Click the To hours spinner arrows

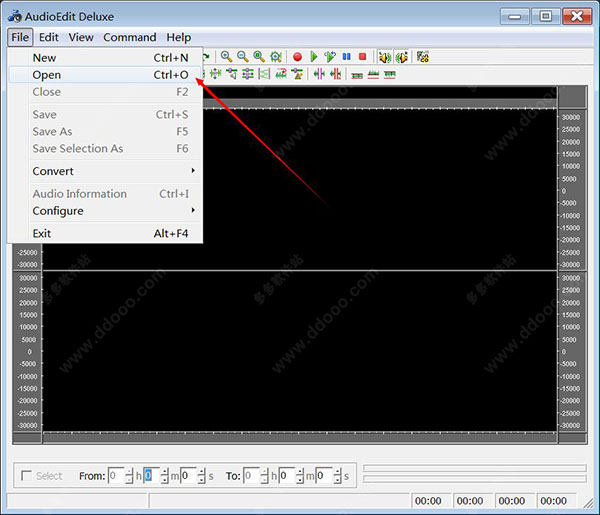264,476
